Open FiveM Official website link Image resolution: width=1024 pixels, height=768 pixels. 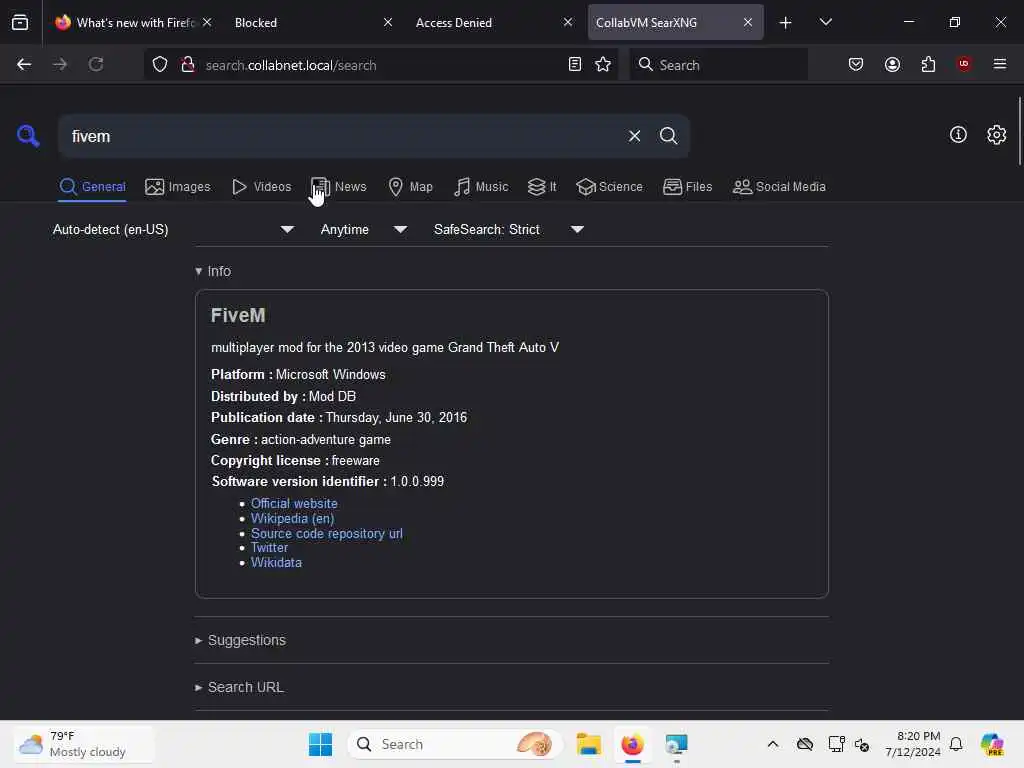pos(294,504)
